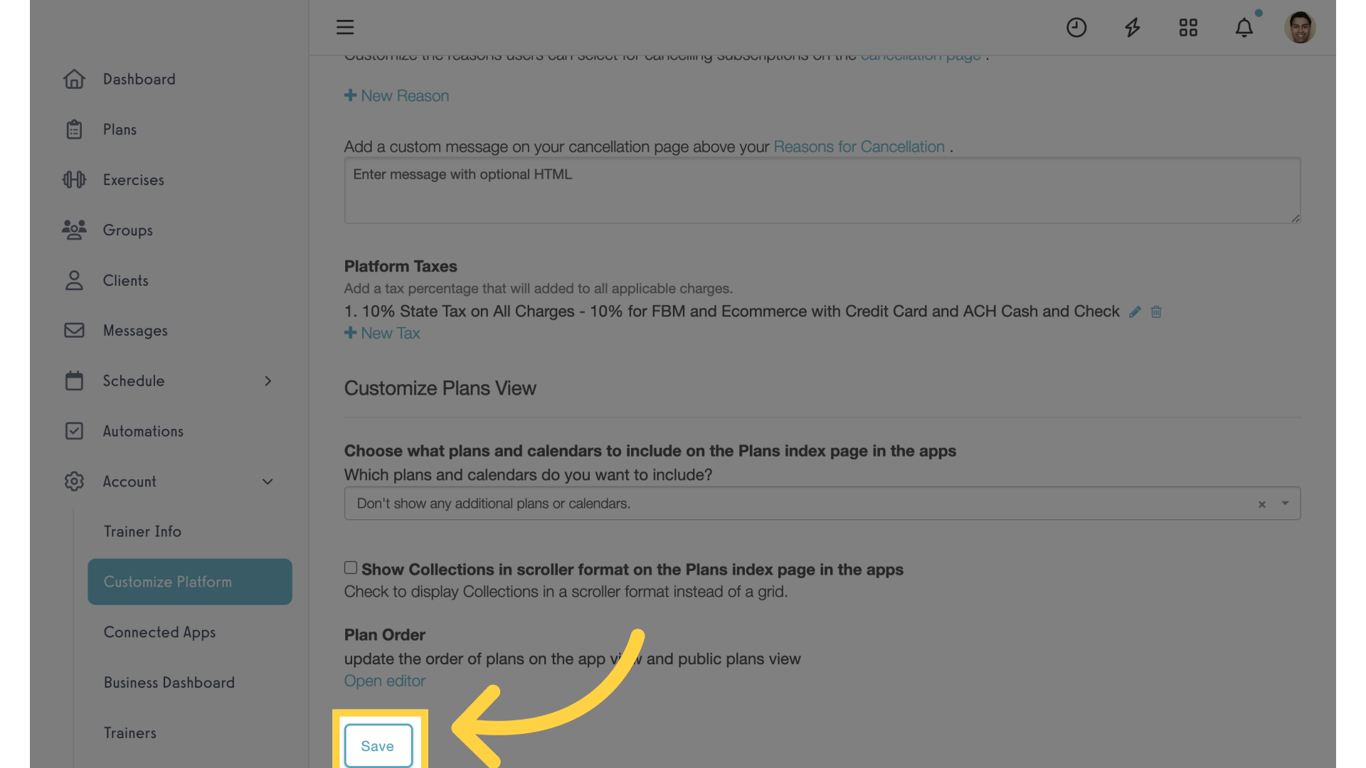The height and width of the screenshot is (768, 1366).
Task: Open the apps grid icon
Action: [1188, 28]
